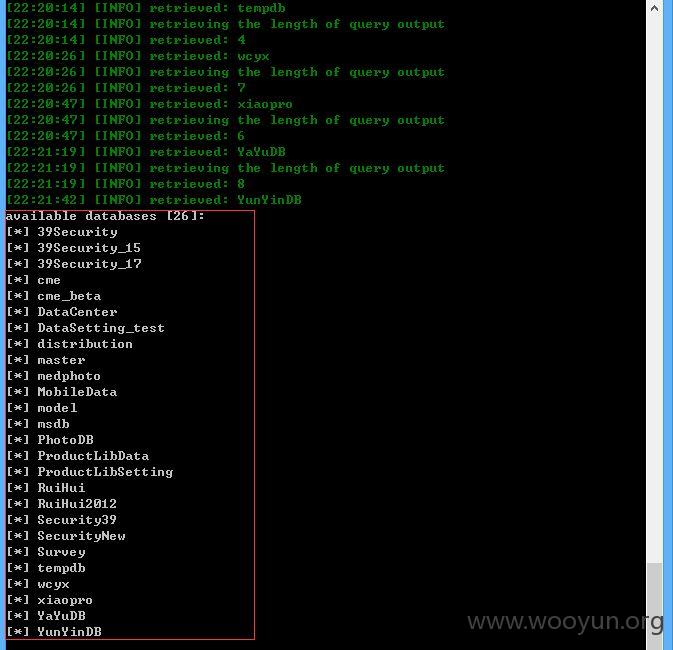This screenshot has width=673, height=650.
Task: Click the vertical scrollbar thumb
Action: click(654, 605)
